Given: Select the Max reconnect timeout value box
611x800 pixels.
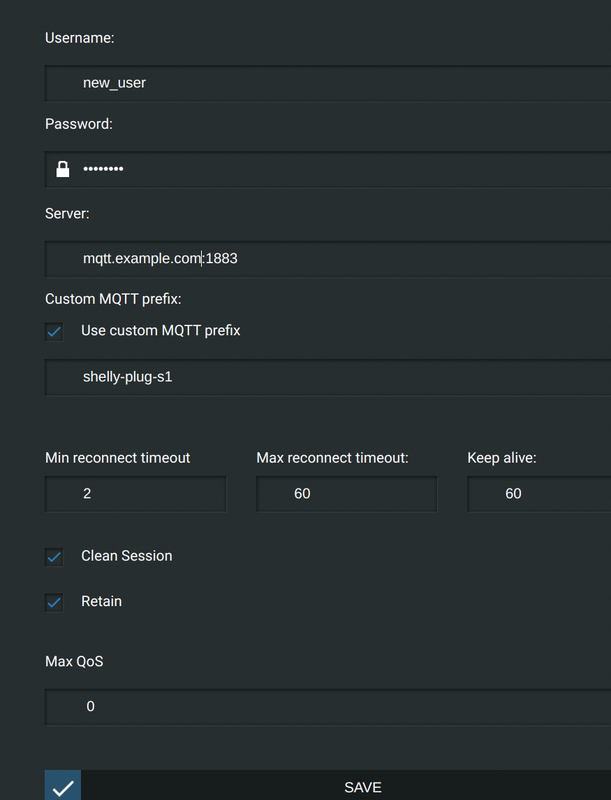Looking at the screenshot, I should [346, 493].
